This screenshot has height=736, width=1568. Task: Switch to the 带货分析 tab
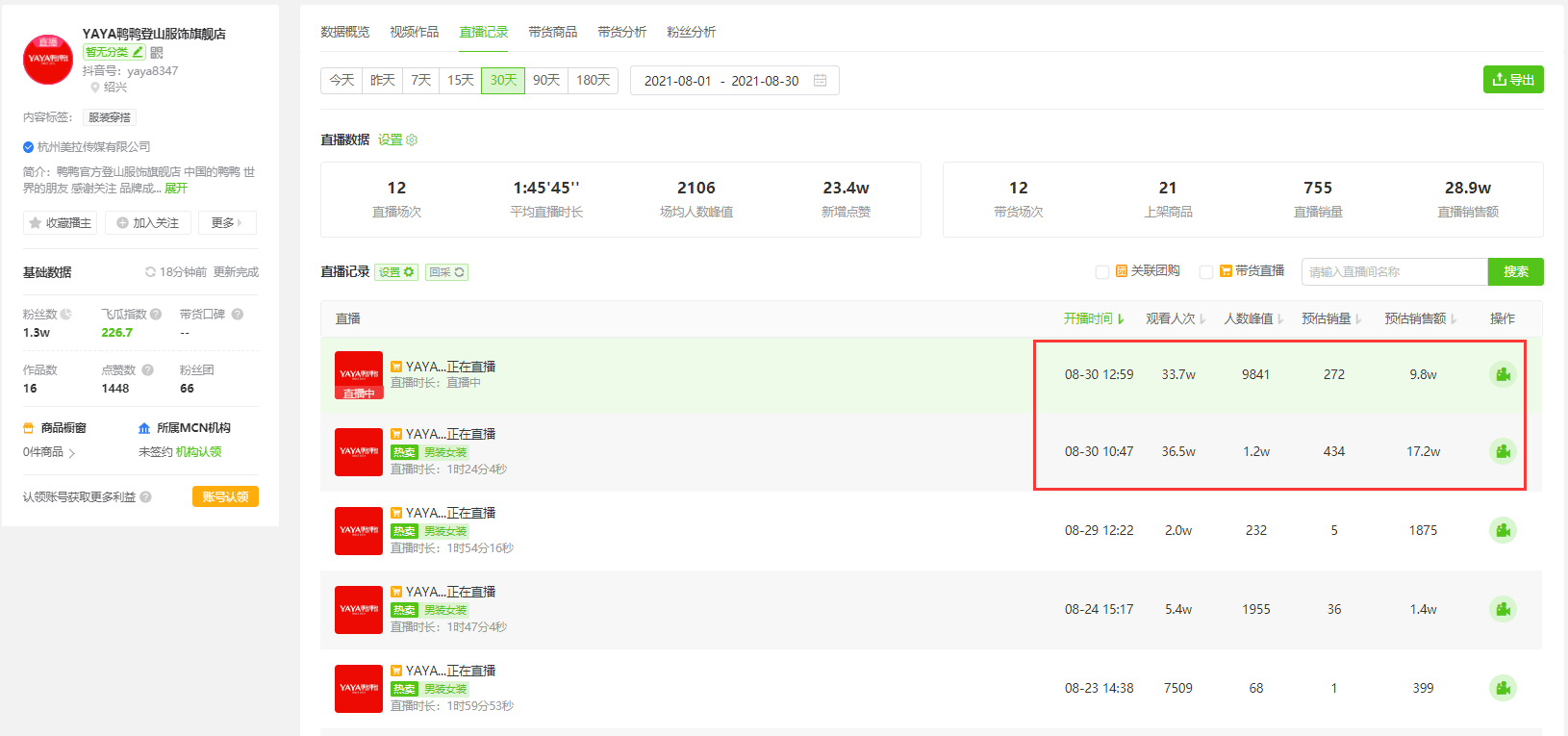click(621, 32)
